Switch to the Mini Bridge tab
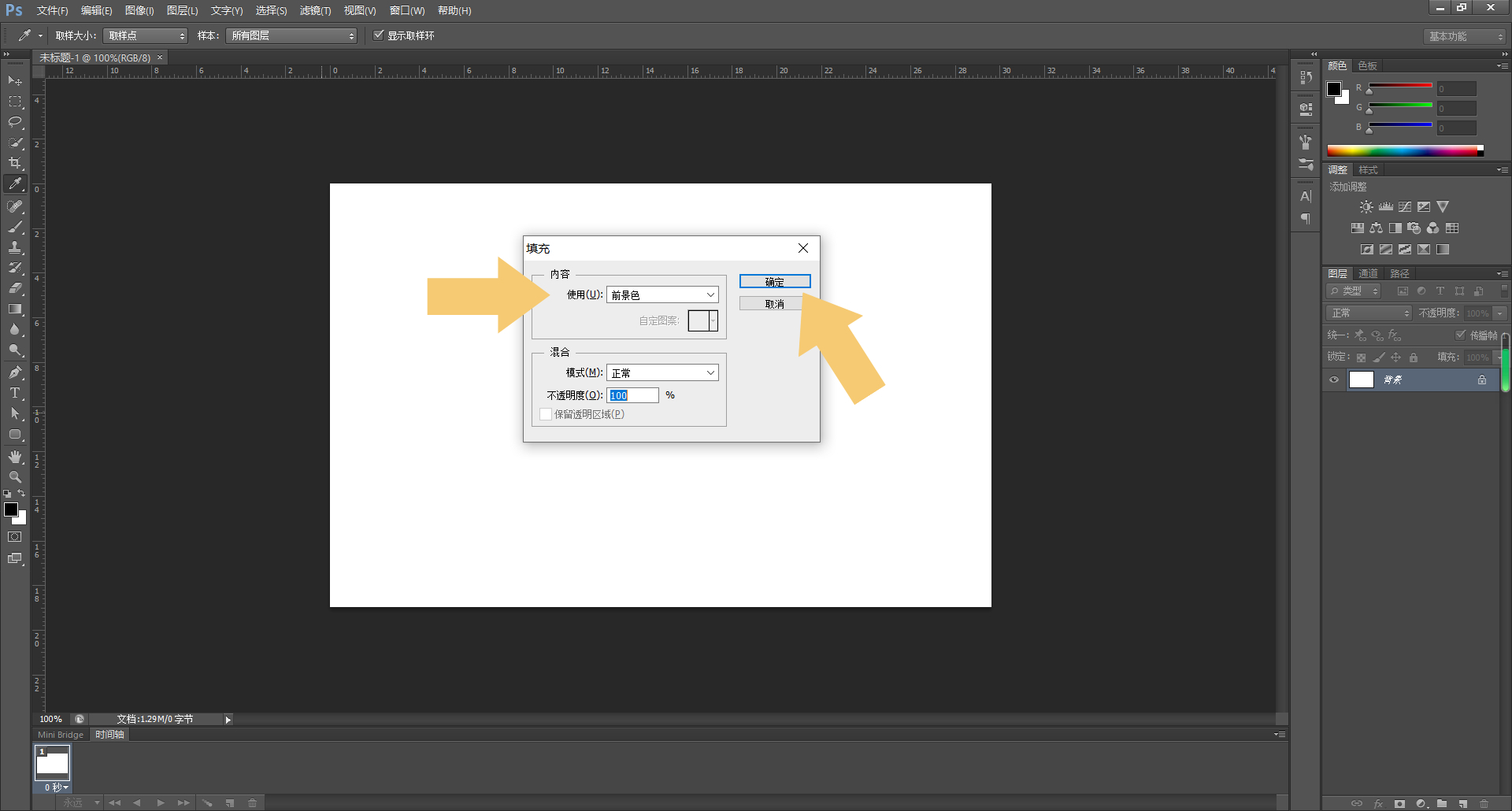The image size is (1512, 811). (x=61, y=735)
